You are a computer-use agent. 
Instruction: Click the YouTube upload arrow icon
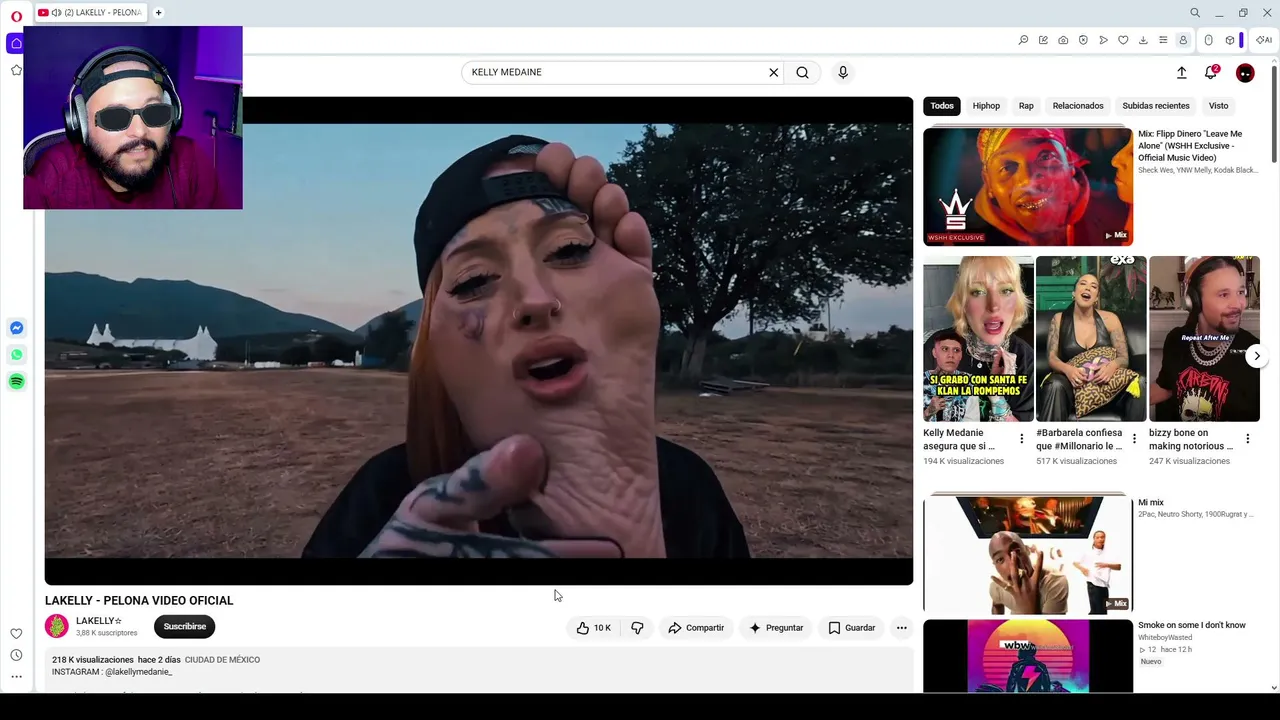[x=1181, y=72]
